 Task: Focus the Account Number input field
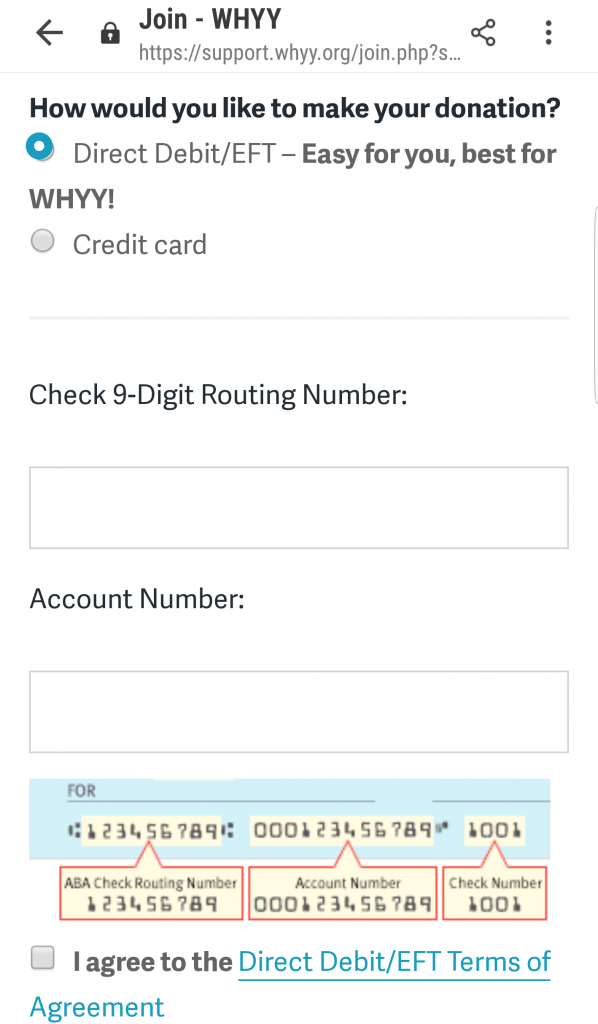[299, 712]
